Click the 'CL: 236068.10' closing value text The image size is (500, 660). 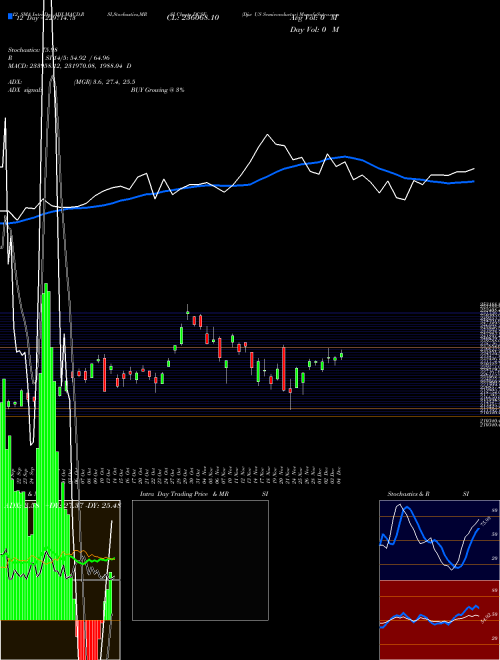(192, 18)
